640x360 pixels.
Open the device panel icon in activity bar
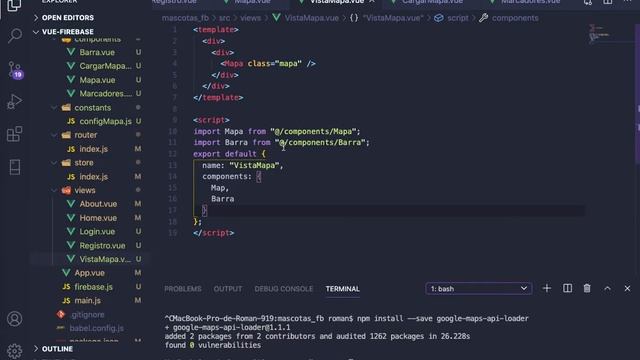pyautogui.click(x=15, y=167)
